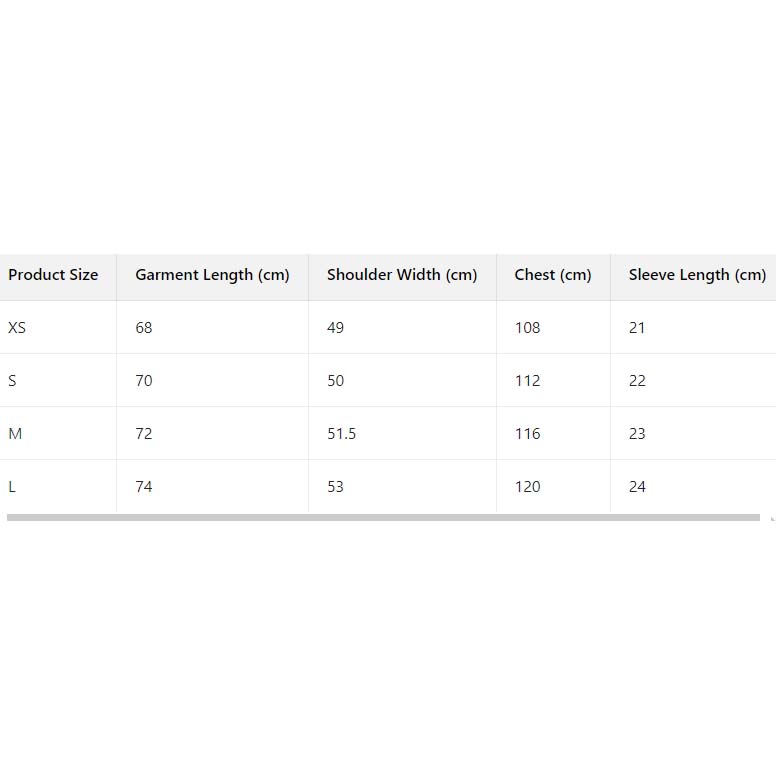Image resolution: width=776 pixels, height=776 pixels.
Task: Select the XS size row label
Action: point(17,328)
